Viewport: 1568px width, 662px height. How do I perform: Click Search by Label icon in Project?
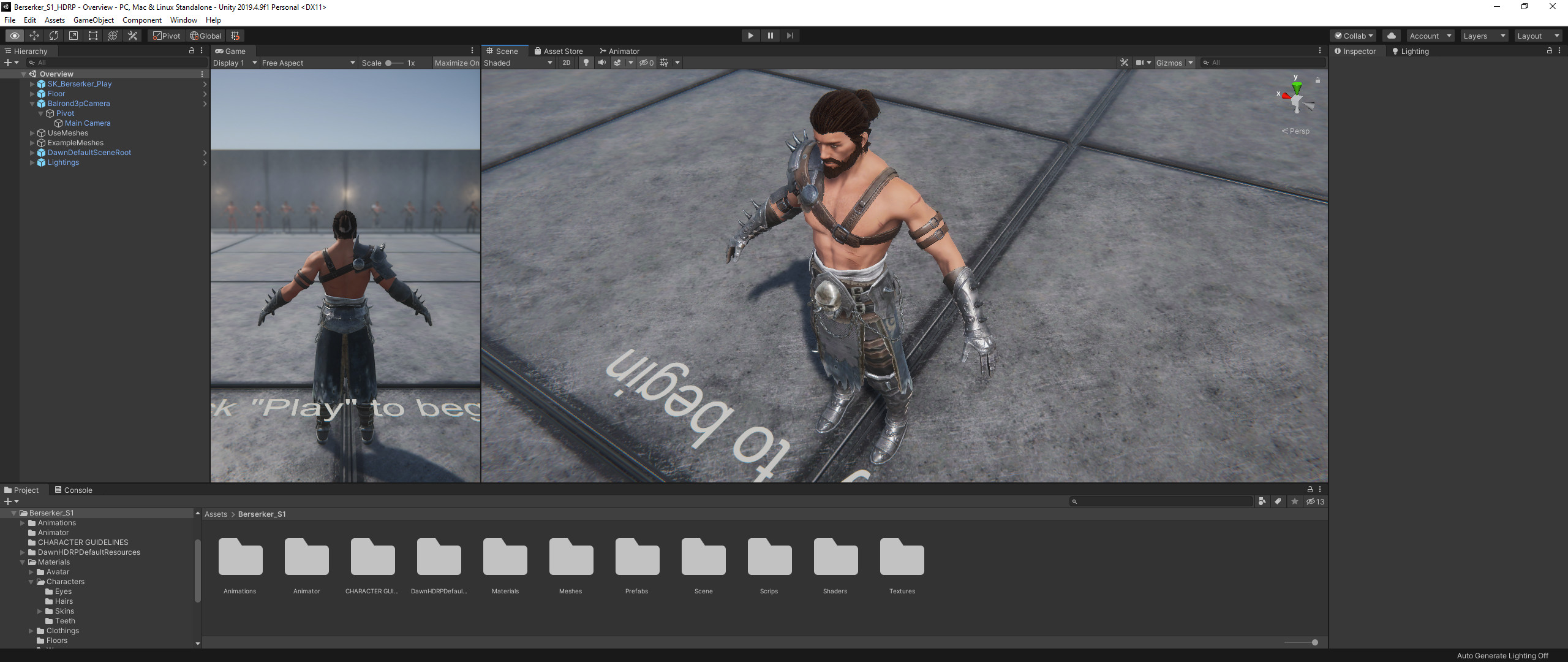pyautogui.click(x=1278, y=501)
